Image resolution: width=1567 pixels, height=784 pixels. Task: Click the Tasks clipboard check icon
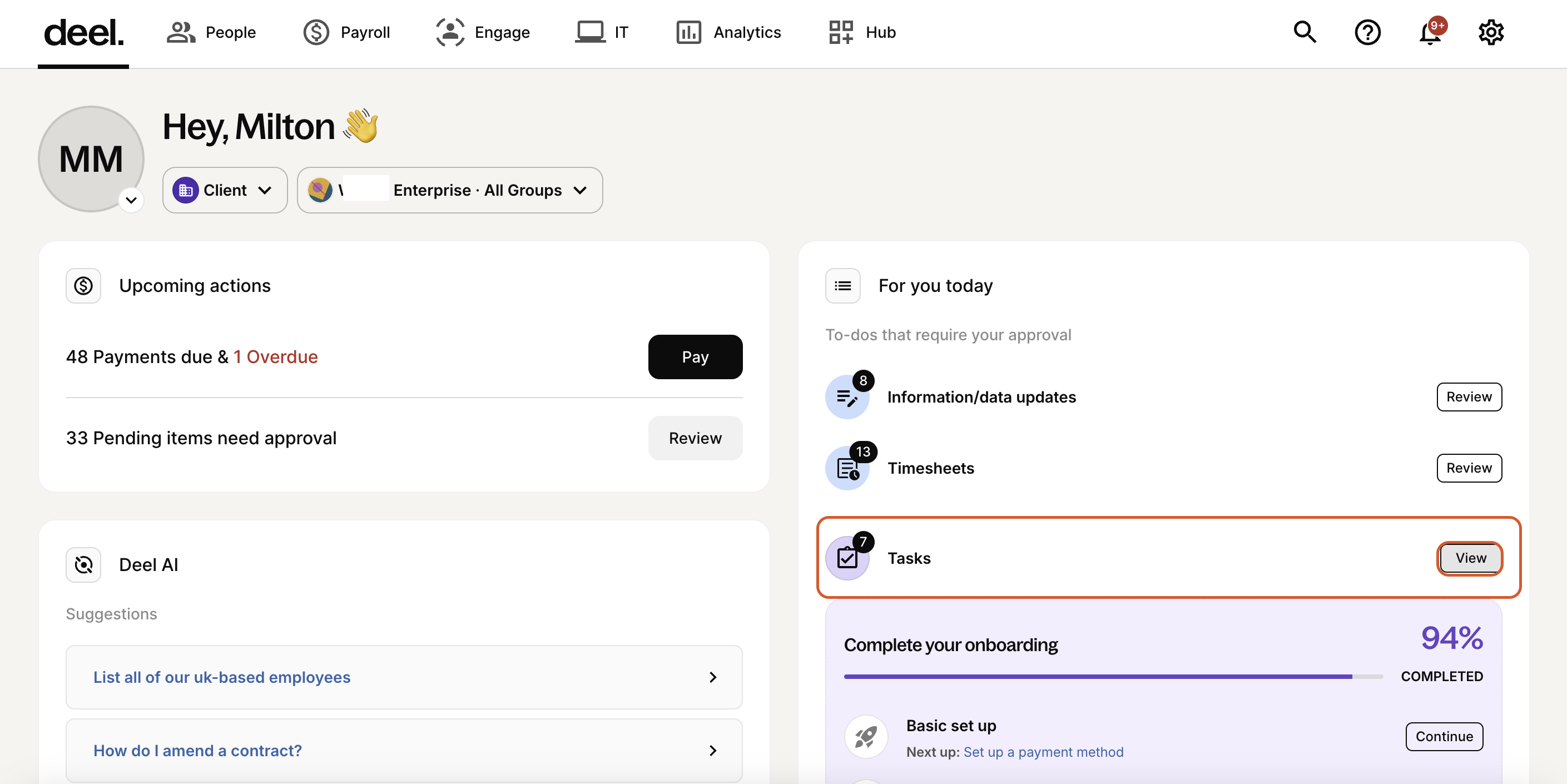847,558
